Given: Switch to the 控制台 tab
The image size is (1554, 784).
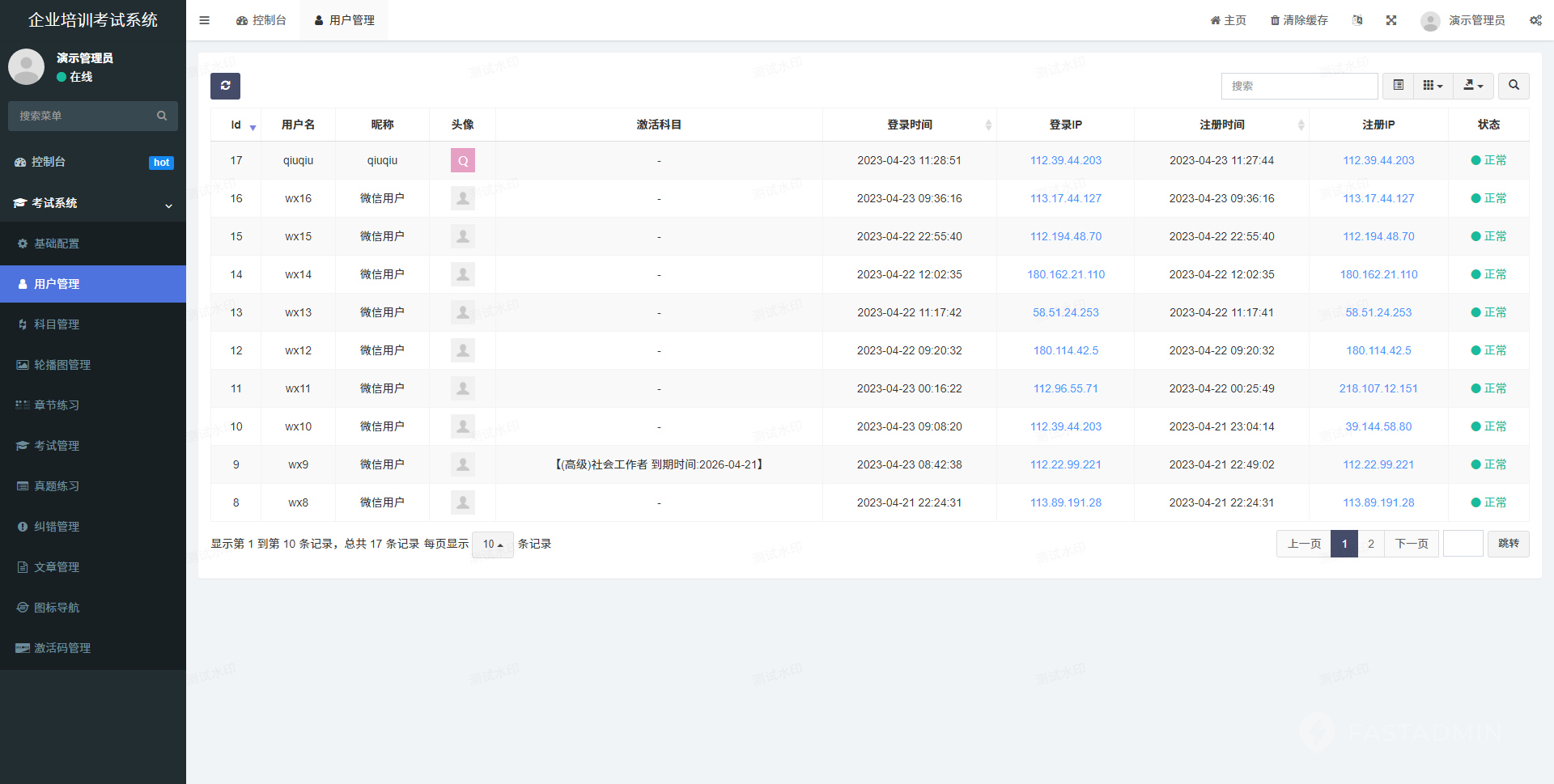Looking at the screenshot, I should 261,20.
